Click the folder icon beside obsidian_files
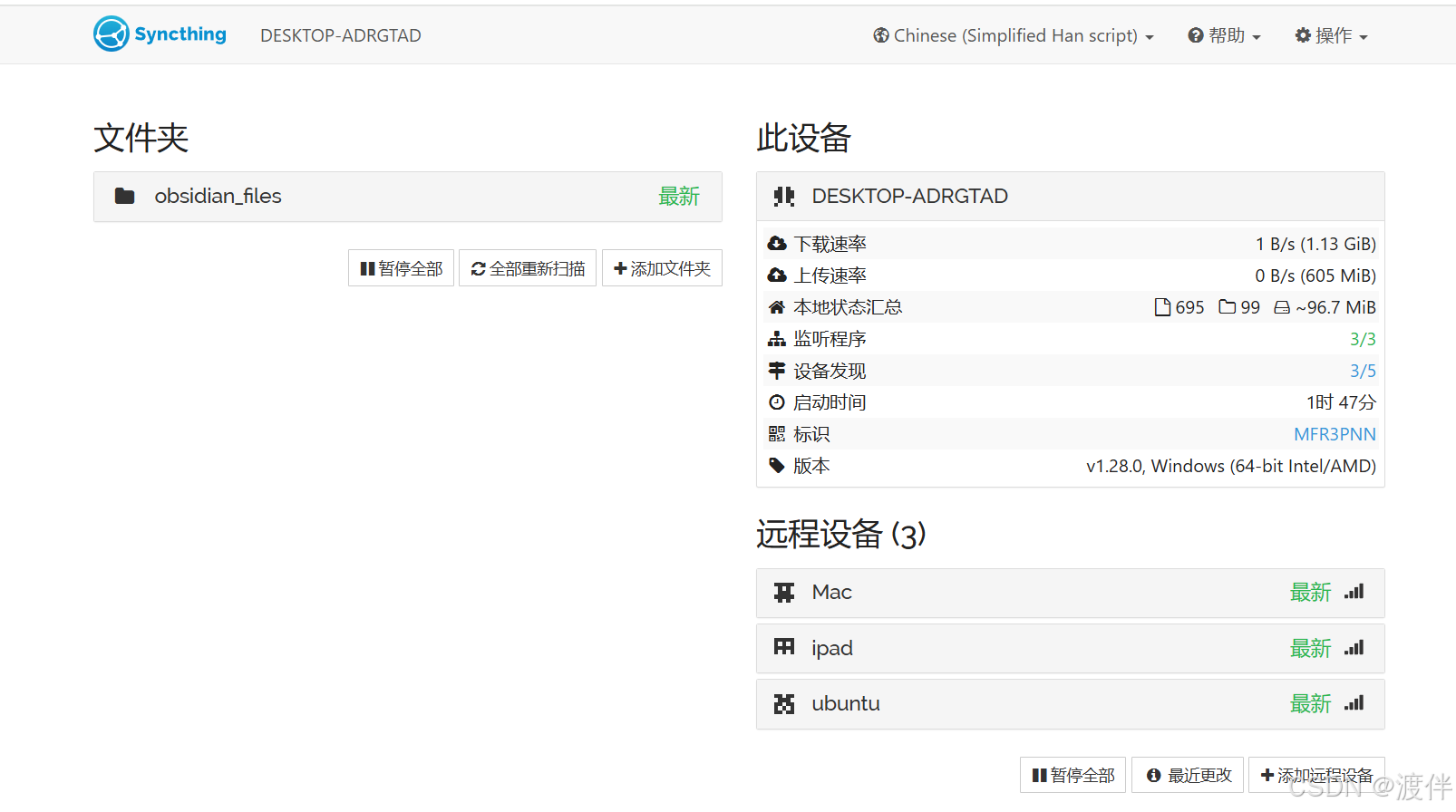The height and width of the screenshot is (812, 1456). click(125, 196)
